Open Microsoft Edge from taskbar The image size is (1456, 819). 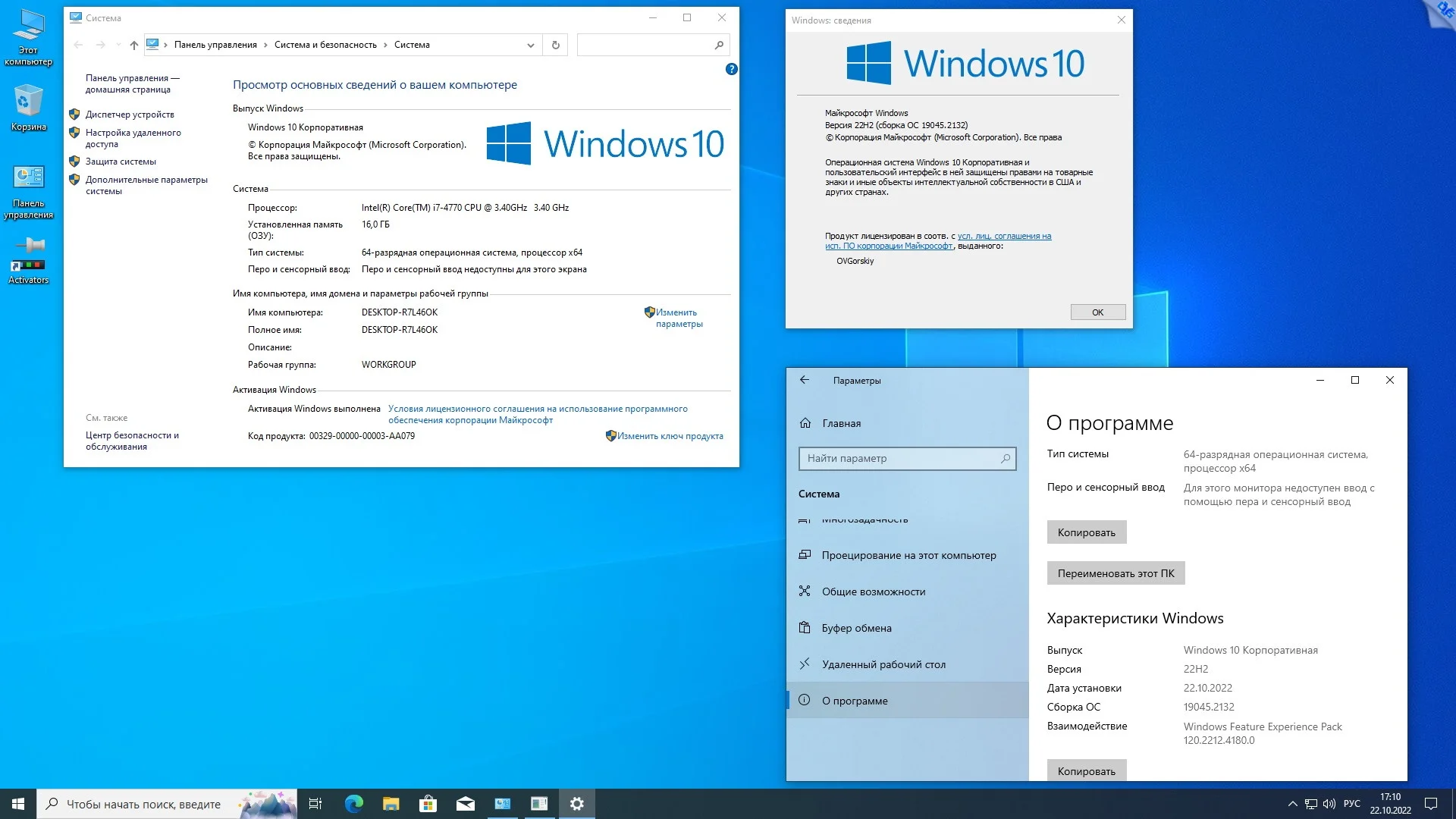click(x=353, y=804)
